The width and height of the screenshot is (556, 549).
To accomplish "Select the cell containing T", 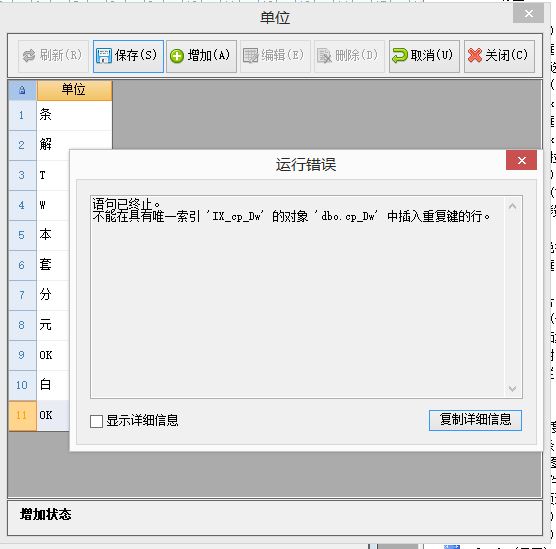I will pos(53,175).
